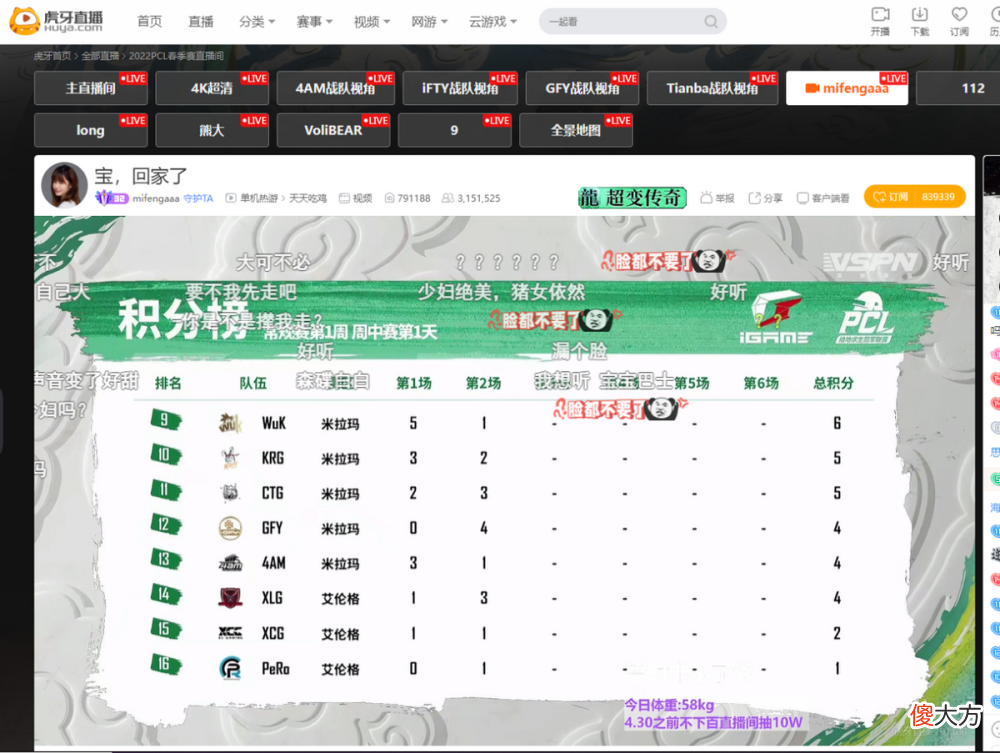Click the WuK team row logo
1000x753 pixels.
click(230, 423)
